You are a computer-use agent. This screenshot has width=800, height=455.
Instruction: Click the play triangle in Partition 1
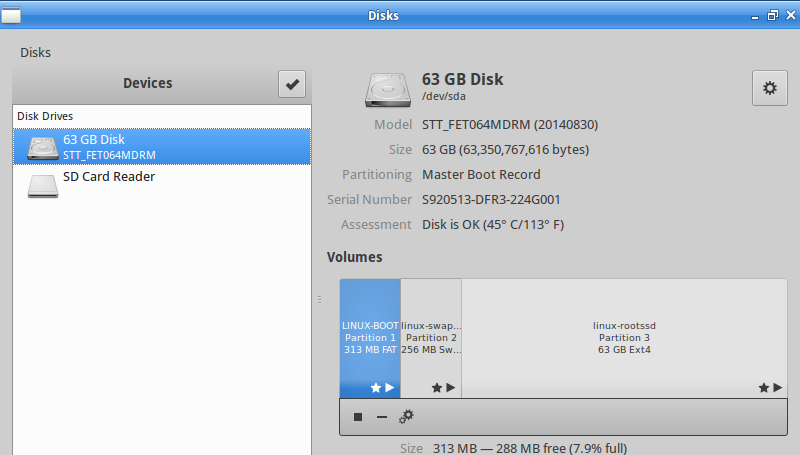390,388
